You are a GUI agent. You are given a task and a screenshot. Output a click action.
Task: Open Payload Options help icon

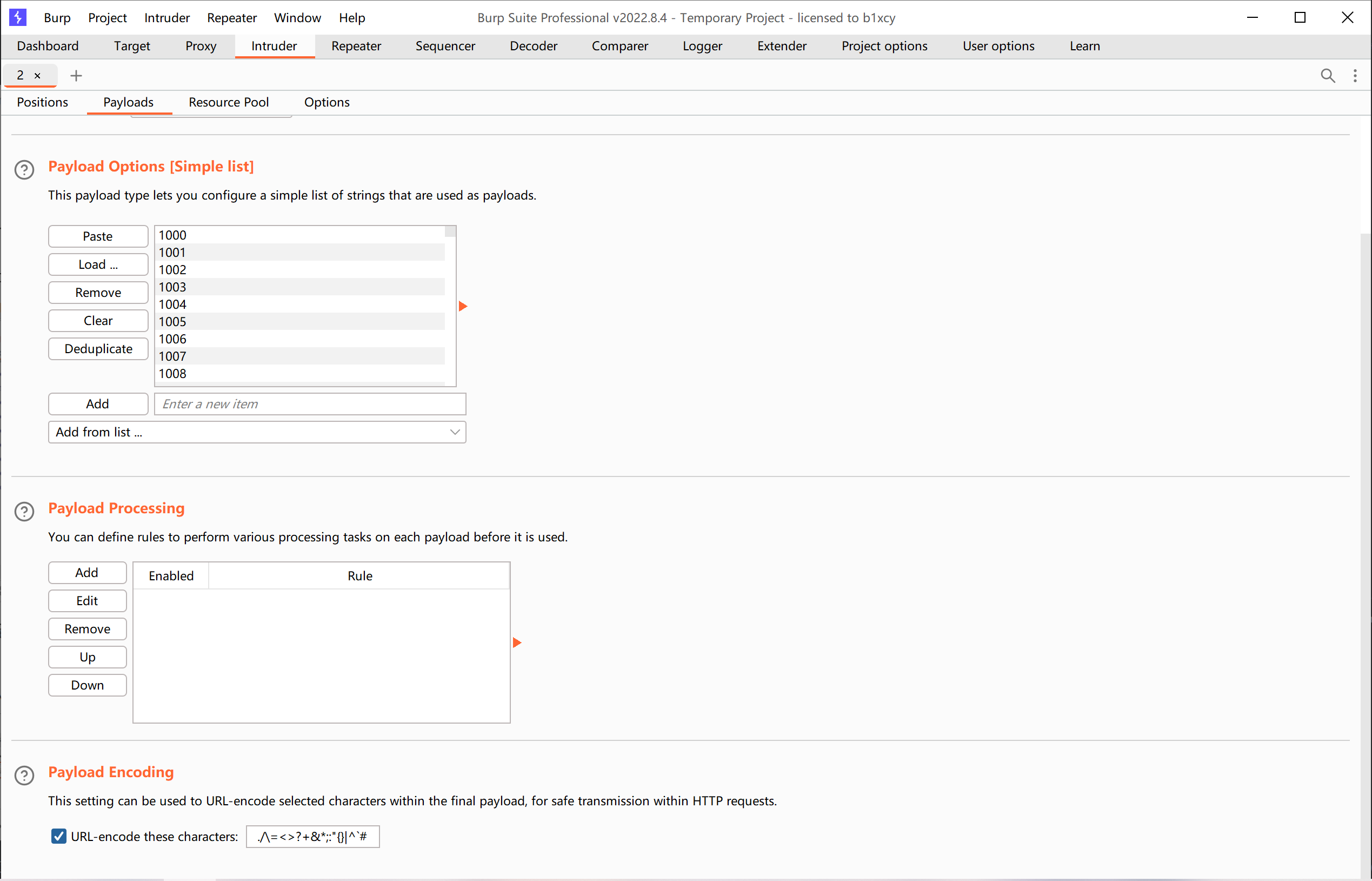(24, 170)
